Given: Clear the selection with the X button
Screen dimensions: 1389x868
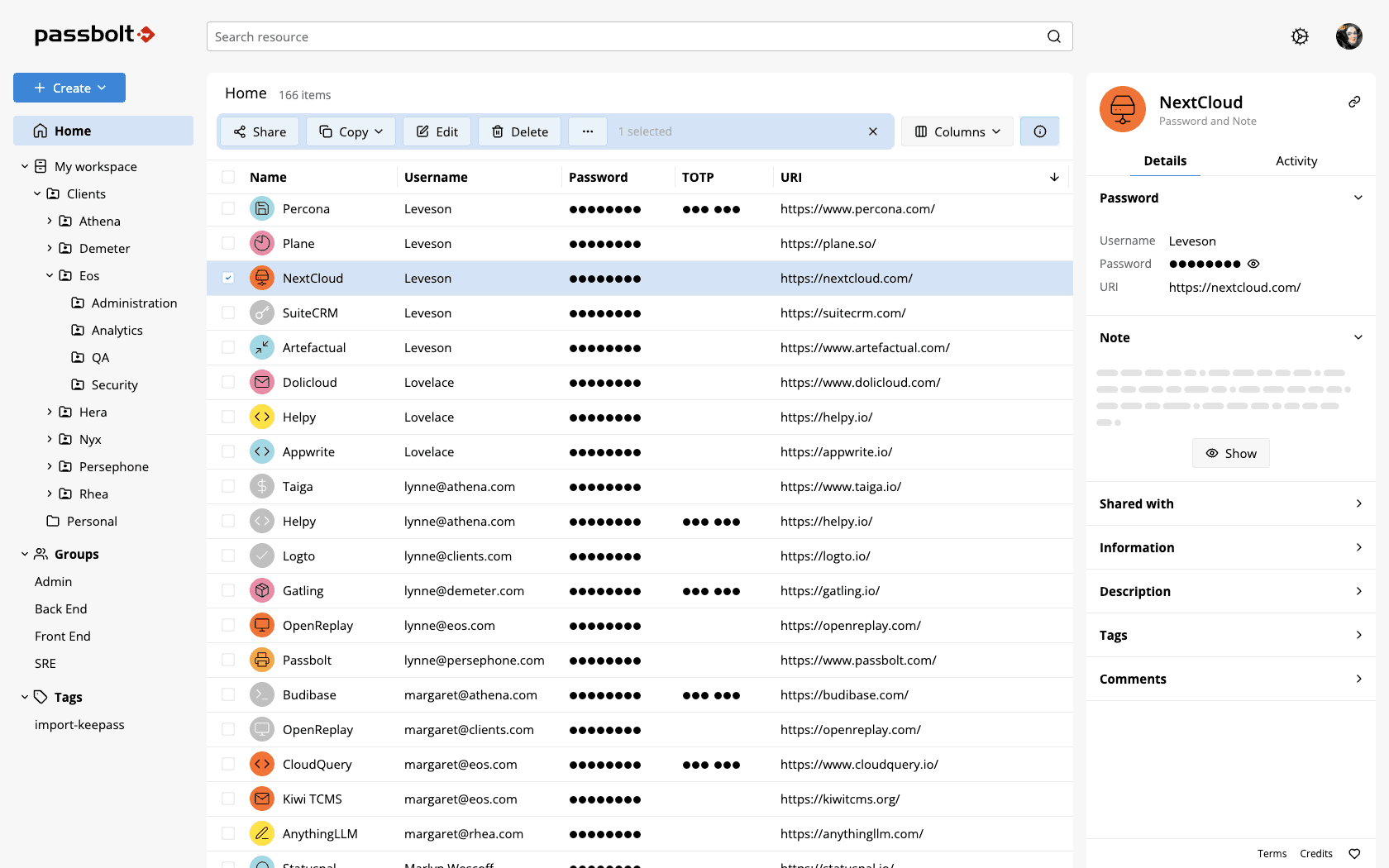Looking at the screenshot, I should pos(873,131).
